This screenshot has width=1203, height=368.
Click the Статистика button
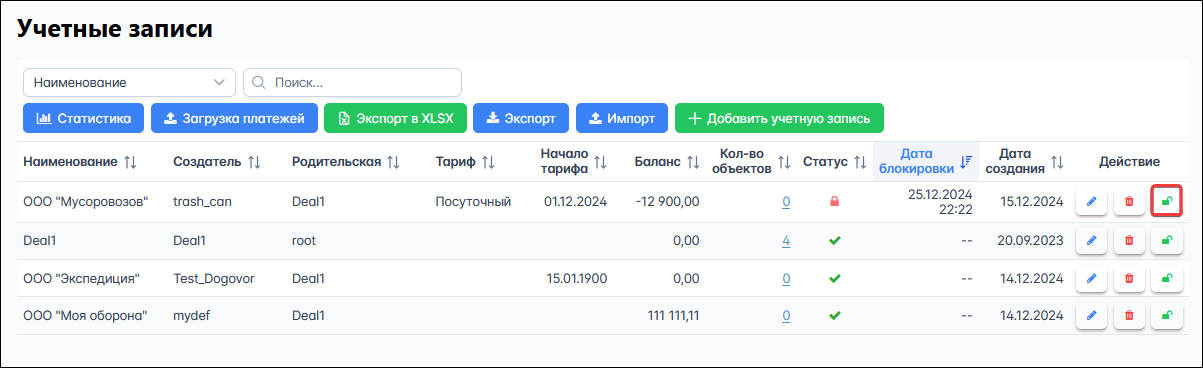pos(84,118)
